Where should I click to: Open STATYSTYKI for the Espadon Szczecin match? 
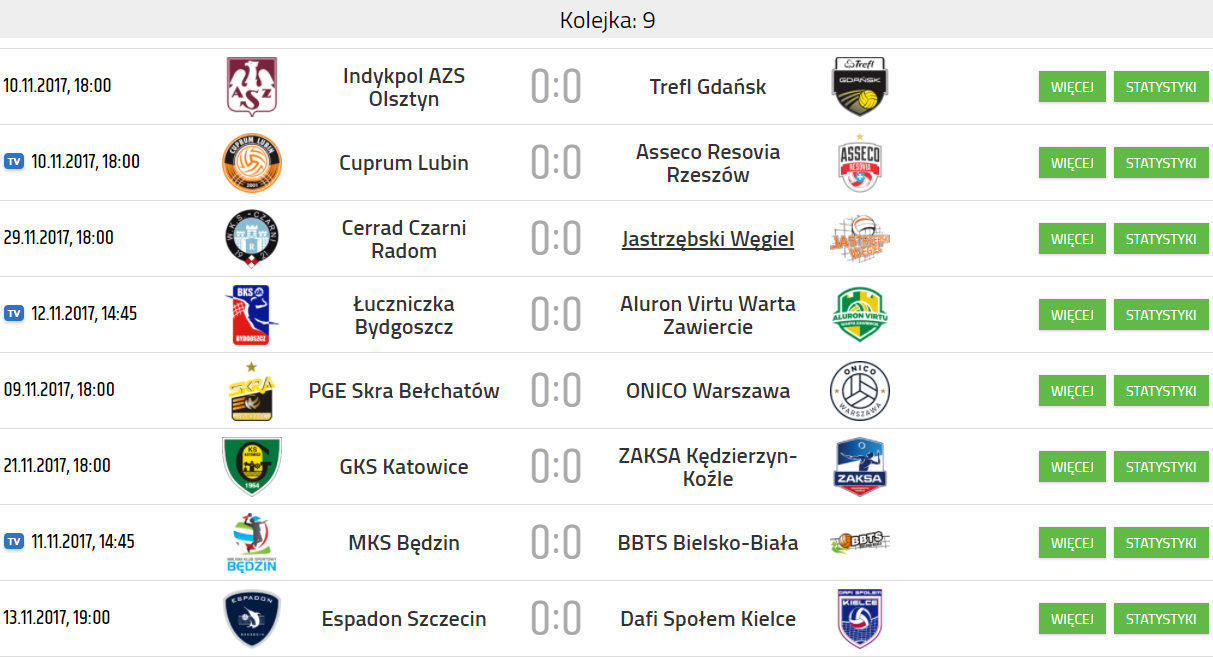(x=1161, y=619)
